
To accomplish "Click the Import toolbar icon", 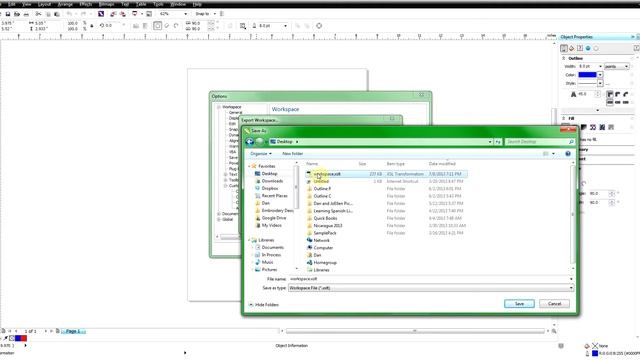I will [x=113, y=14].
